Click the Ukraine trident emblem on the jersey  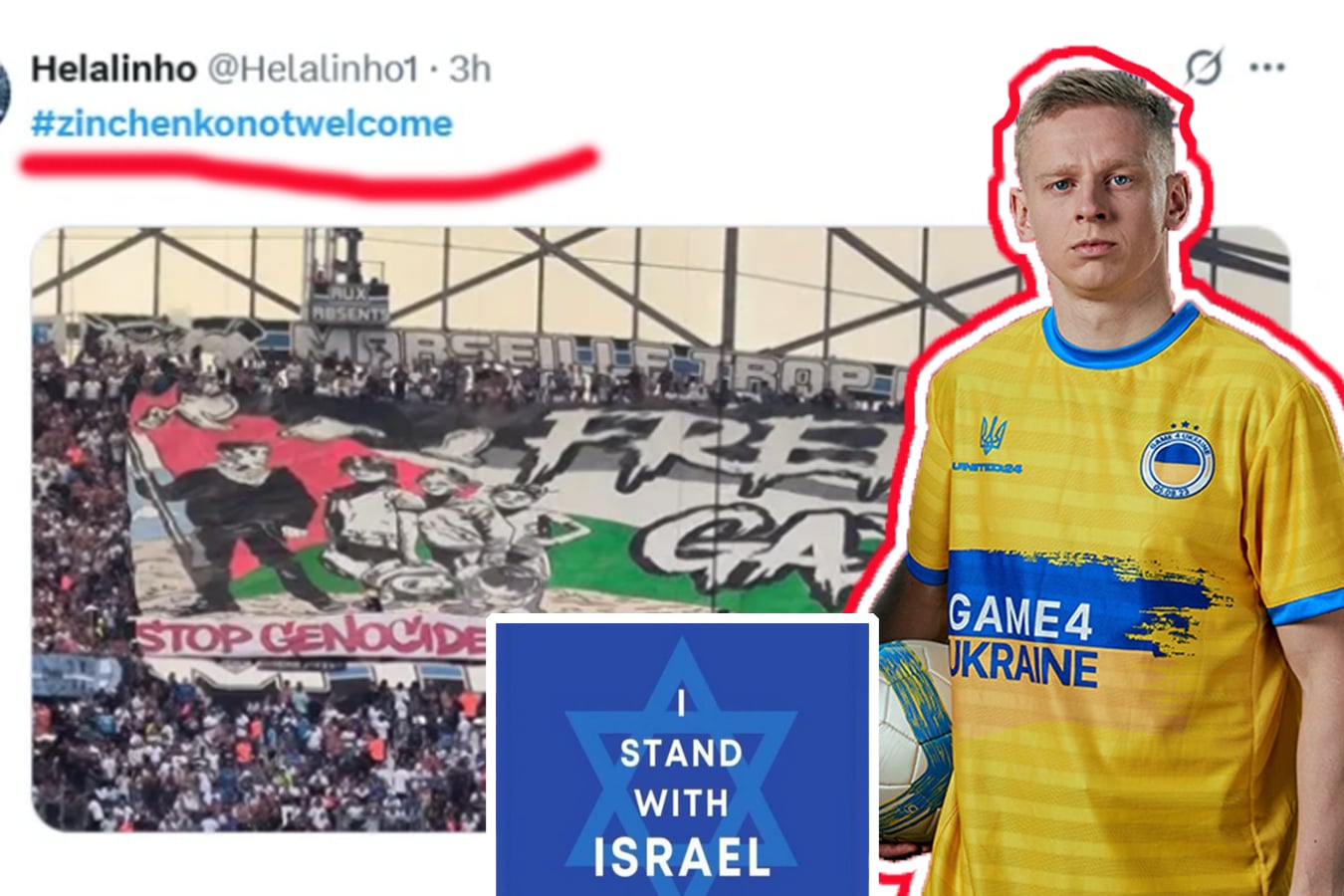(994, 434)
